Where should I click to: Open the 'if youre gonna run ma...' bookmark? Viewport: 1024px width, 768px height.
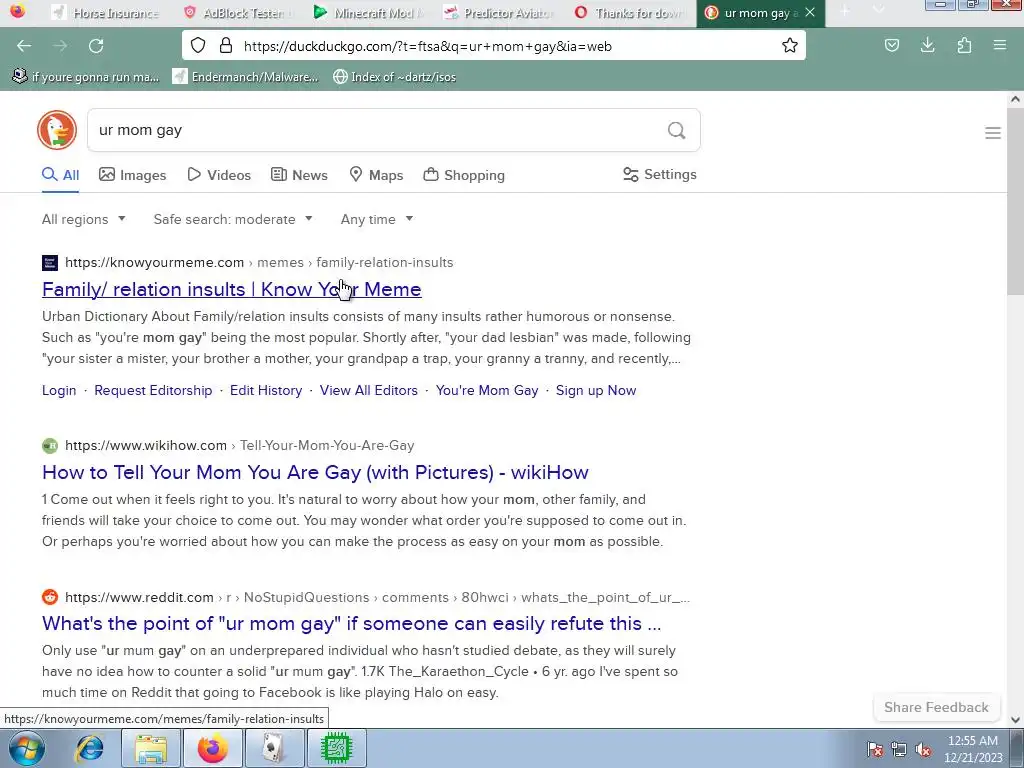tap(86, 77)
